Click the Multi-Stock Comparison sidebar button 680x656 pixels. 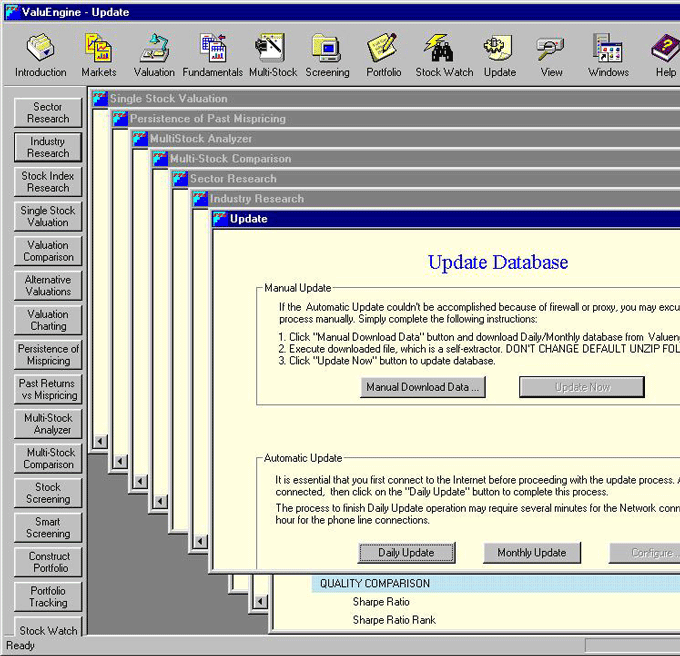(x=48, y=459)
